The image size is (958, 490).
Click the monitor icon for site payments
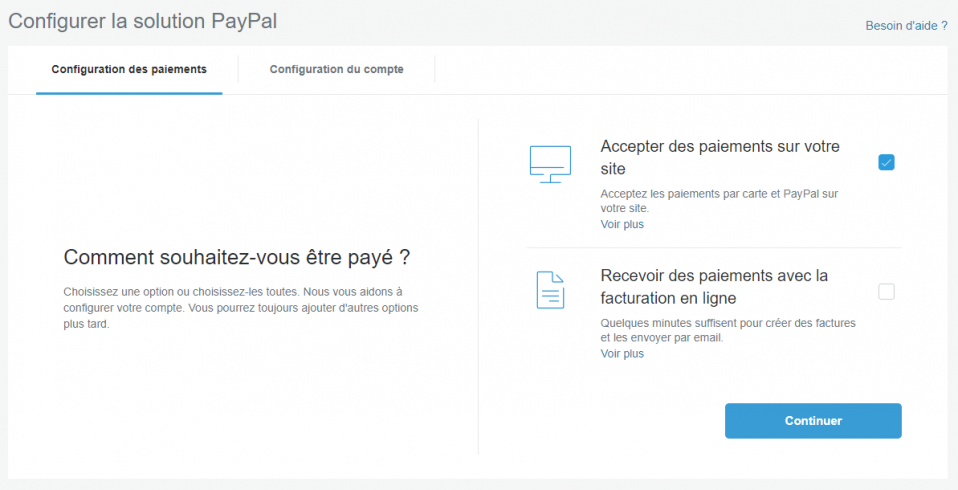click(x=550, y=164)
